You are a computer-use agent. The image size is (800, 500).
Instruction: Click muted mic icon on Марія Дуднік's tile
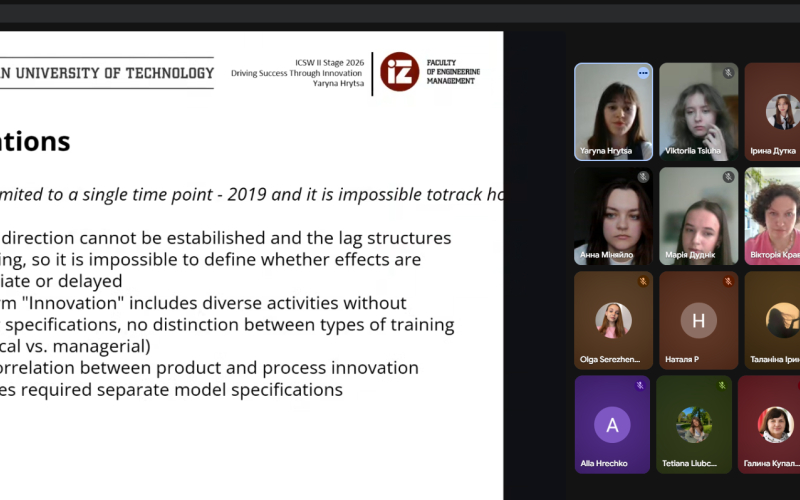pos(728,177)
